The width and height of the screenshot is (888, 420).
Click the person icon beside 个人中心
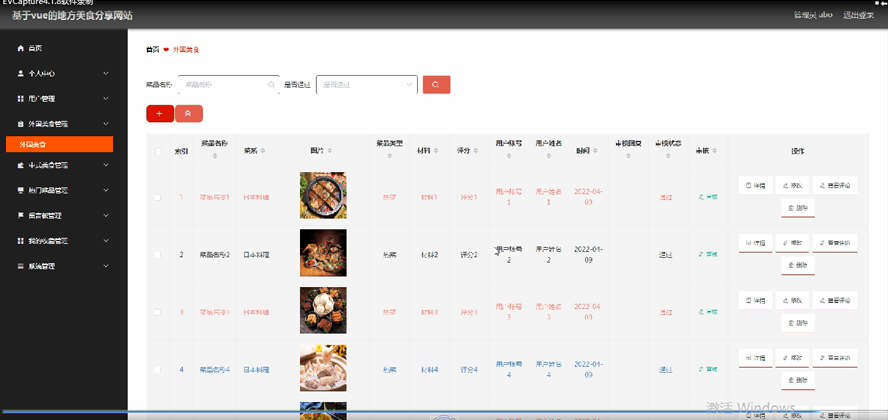[21, 74]
